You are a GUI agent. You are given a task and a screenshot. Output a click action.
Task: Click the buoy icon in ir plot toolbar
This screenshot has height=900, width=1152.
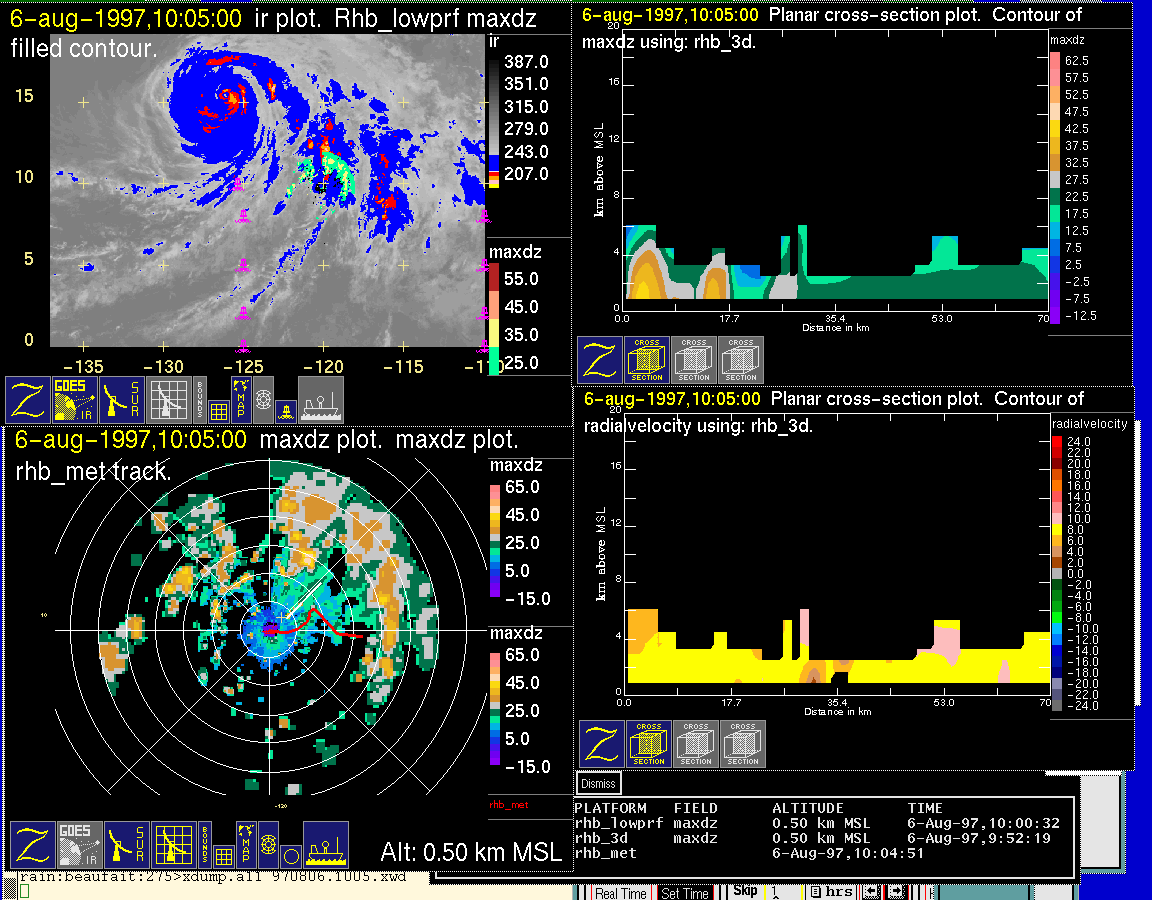[x=285, y=410]
